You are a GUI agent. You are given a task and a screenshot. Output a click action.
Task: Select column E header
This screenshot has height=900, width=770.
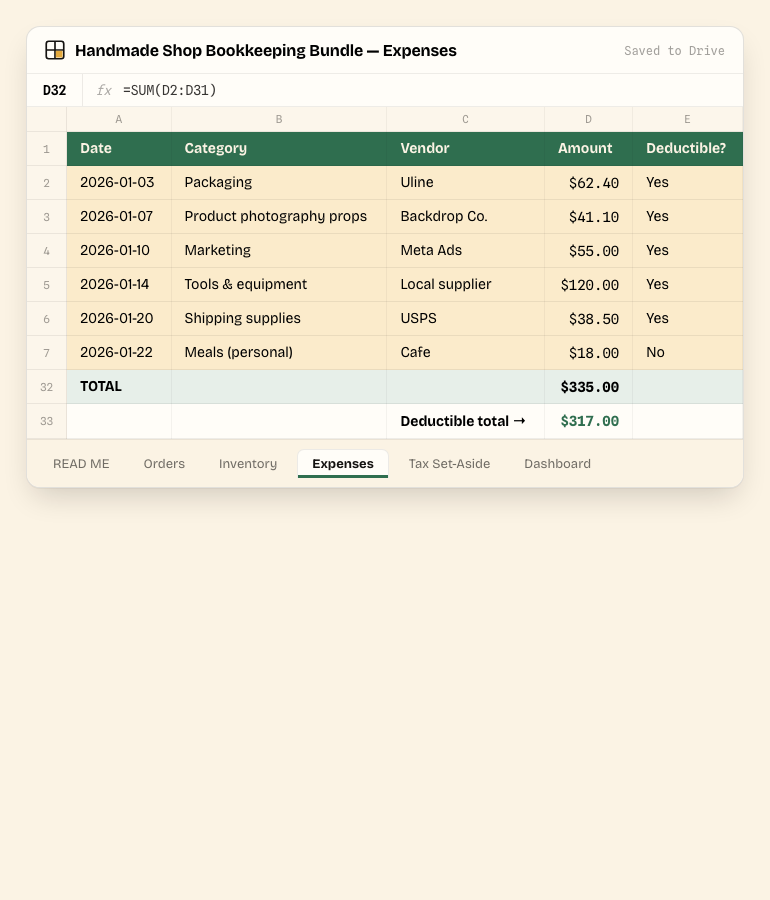point(687,119)
